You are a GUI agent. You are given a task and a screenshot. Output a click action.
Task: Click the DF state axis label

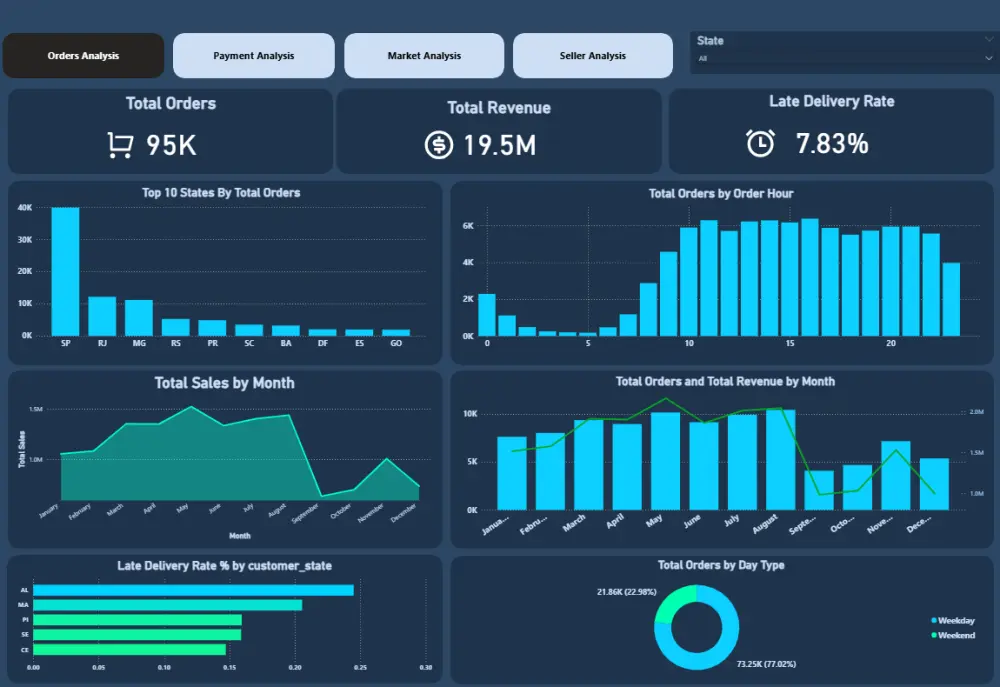pyautogui.click(x=323, y=343)
